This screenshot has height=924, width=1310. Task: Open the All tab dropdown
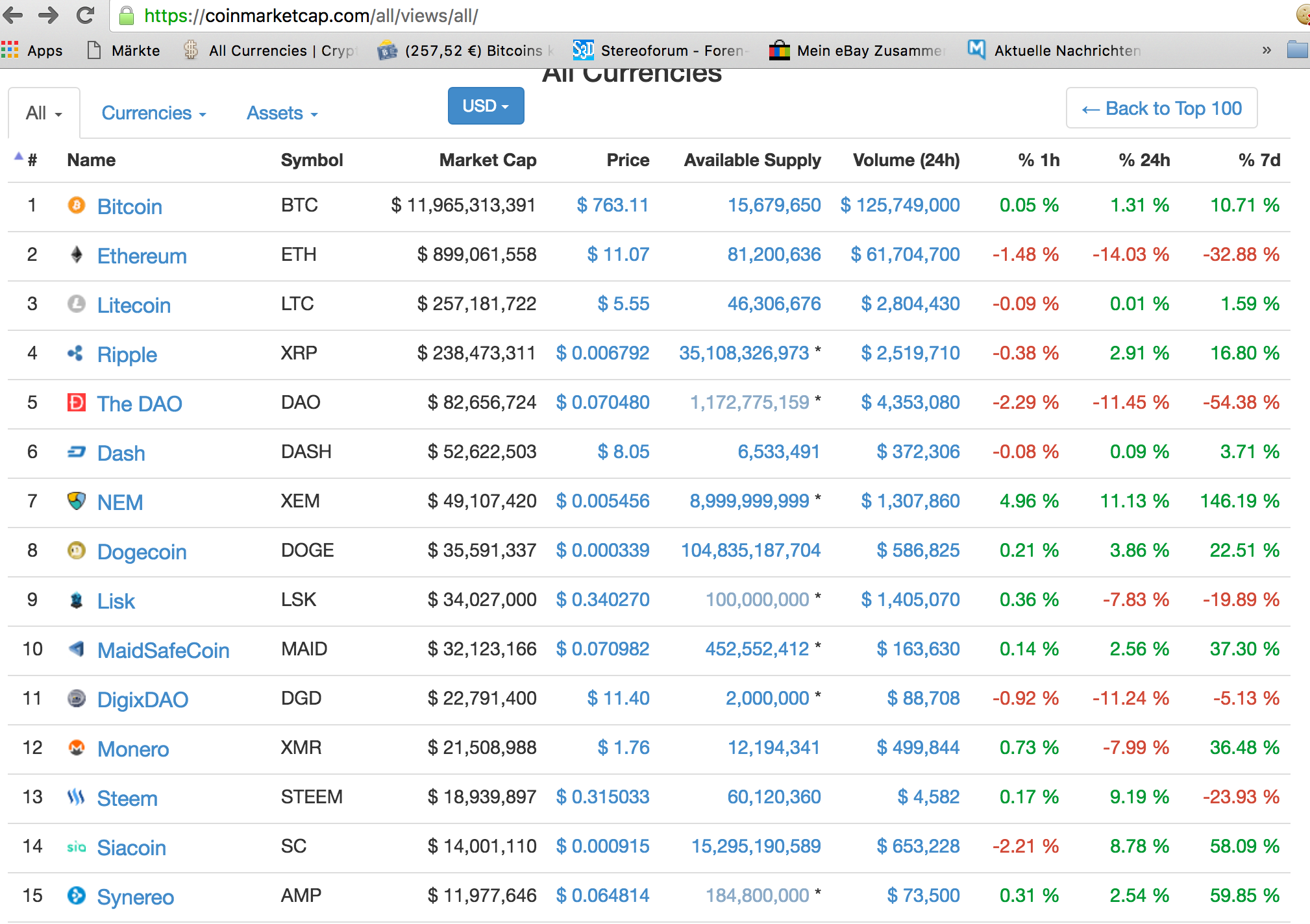pos(44,113)
